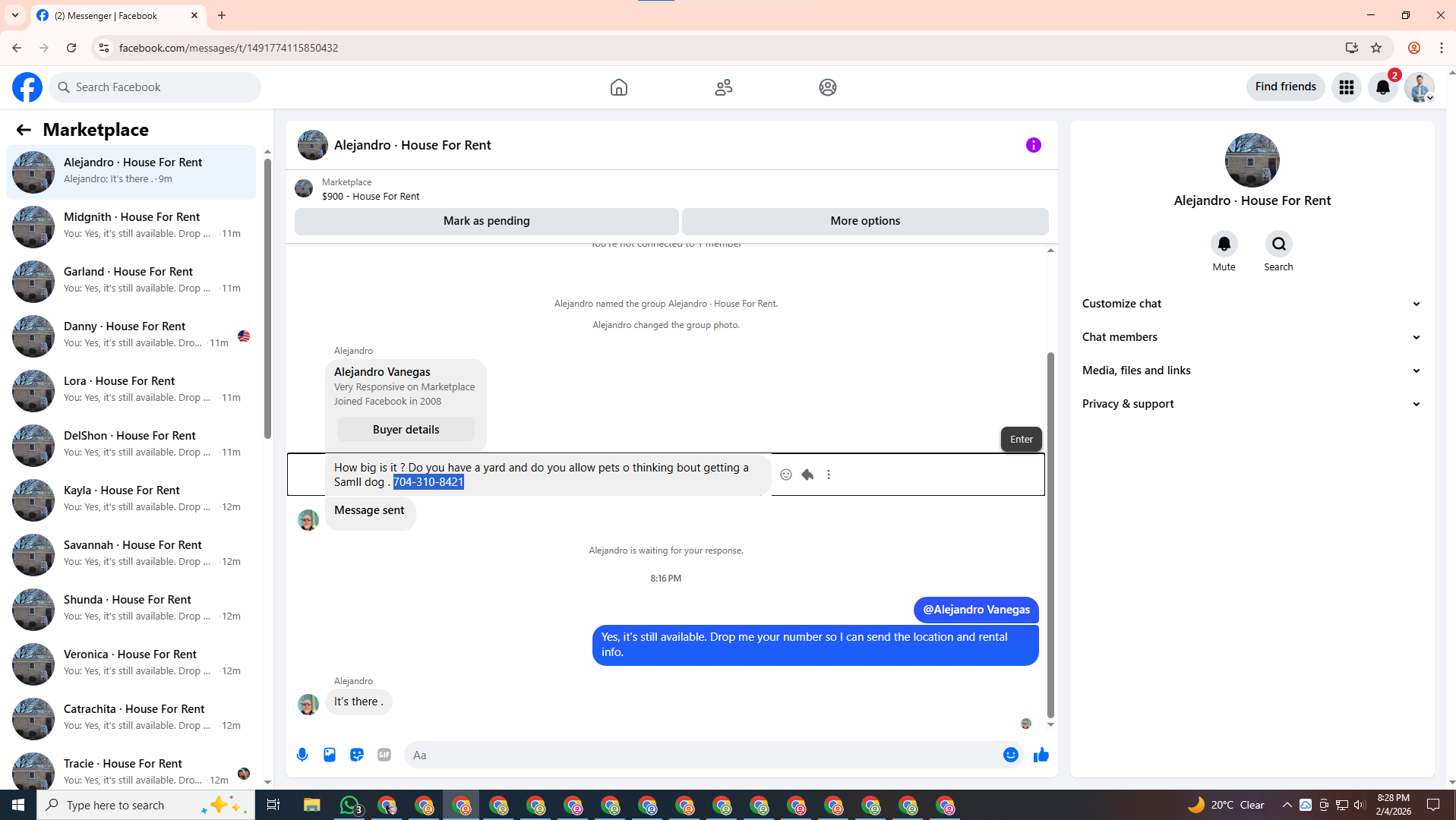
Task: Show hidden system tray icons
Action: [x=1287, y=805]
